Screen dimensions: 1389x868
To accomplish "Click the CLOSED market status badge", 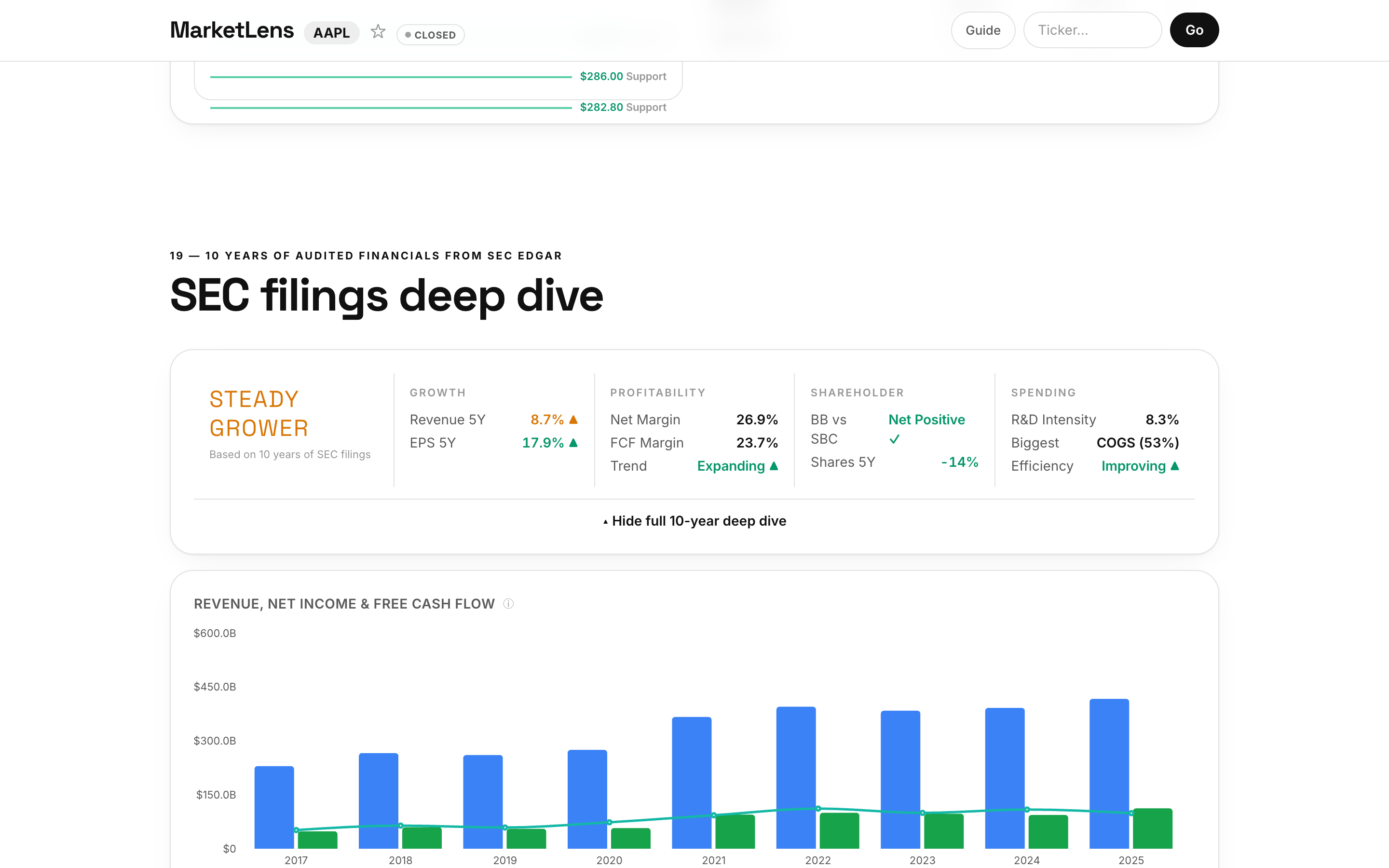I will pyautogui.click(x=431, y=34).
